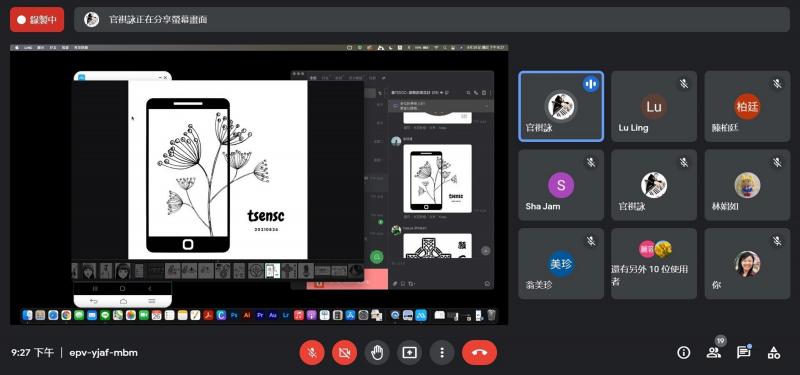Click the blue speaking indicator on 官祺詠's tile
Screen dimensions: 800x375
(x=591, y=84)
